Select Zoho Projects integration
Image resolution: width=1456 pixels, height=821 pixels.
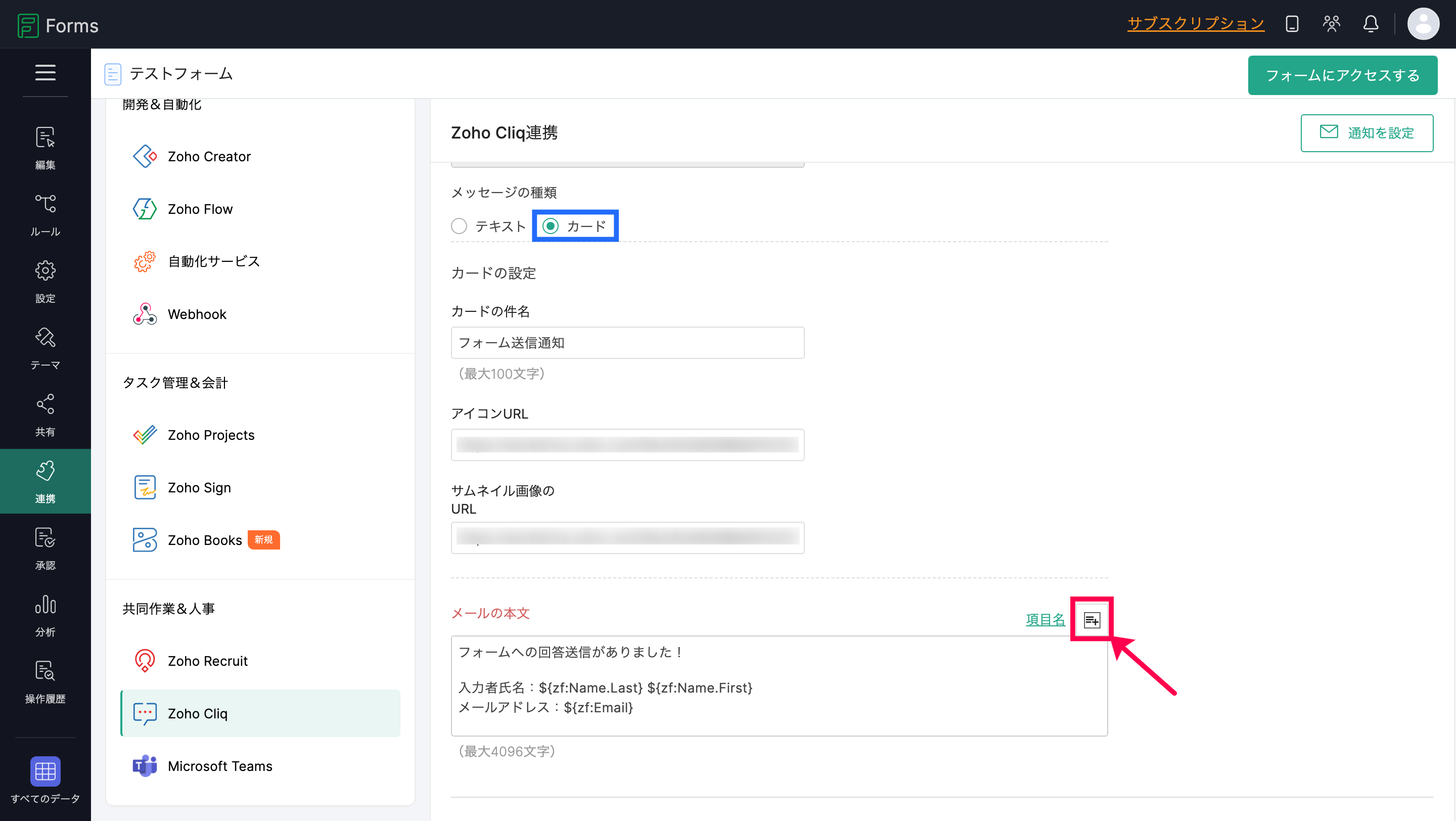[x=260, y=435]
